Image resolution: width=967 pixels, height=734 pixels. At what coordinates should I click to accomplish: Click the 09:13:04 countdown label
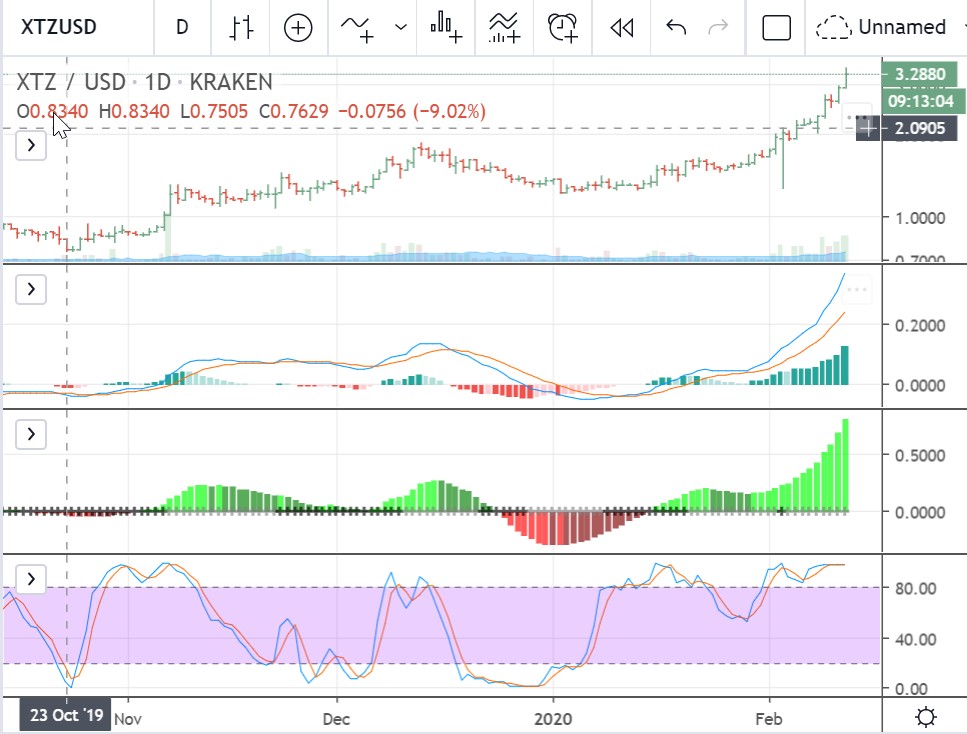[x=921, y=101]
